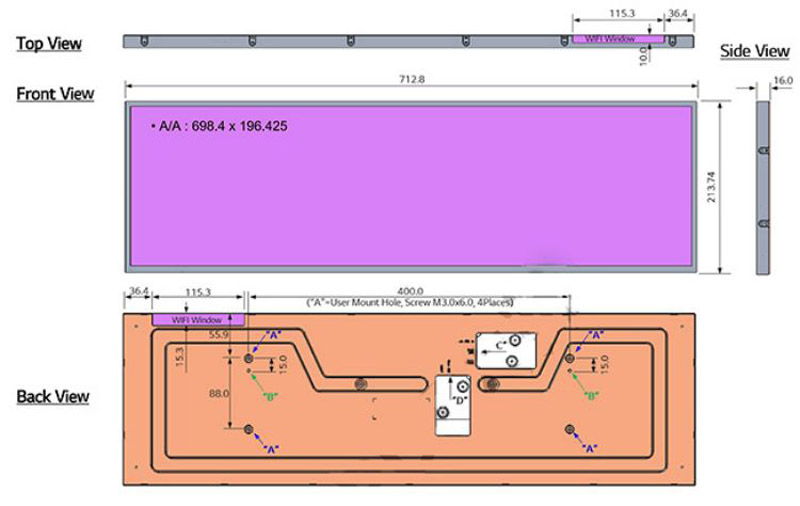The width and height of the screenshot is (800, 506).
Task: Select the 115.3 dimension in Top View
Action: (x=622, y=13)
